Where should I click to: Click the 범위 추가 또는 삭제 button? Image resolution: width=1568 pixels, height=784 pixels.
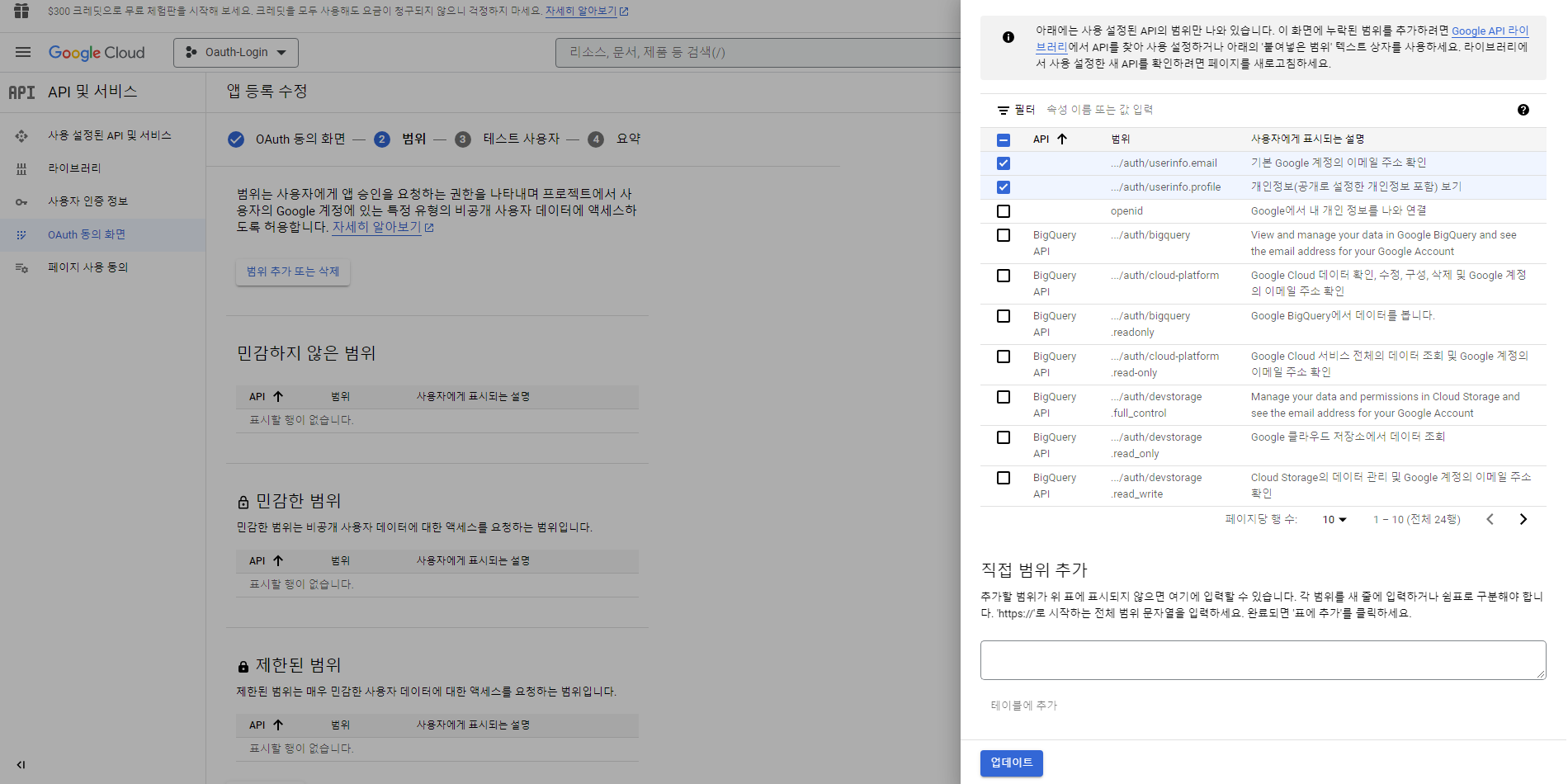pos(293,272)
